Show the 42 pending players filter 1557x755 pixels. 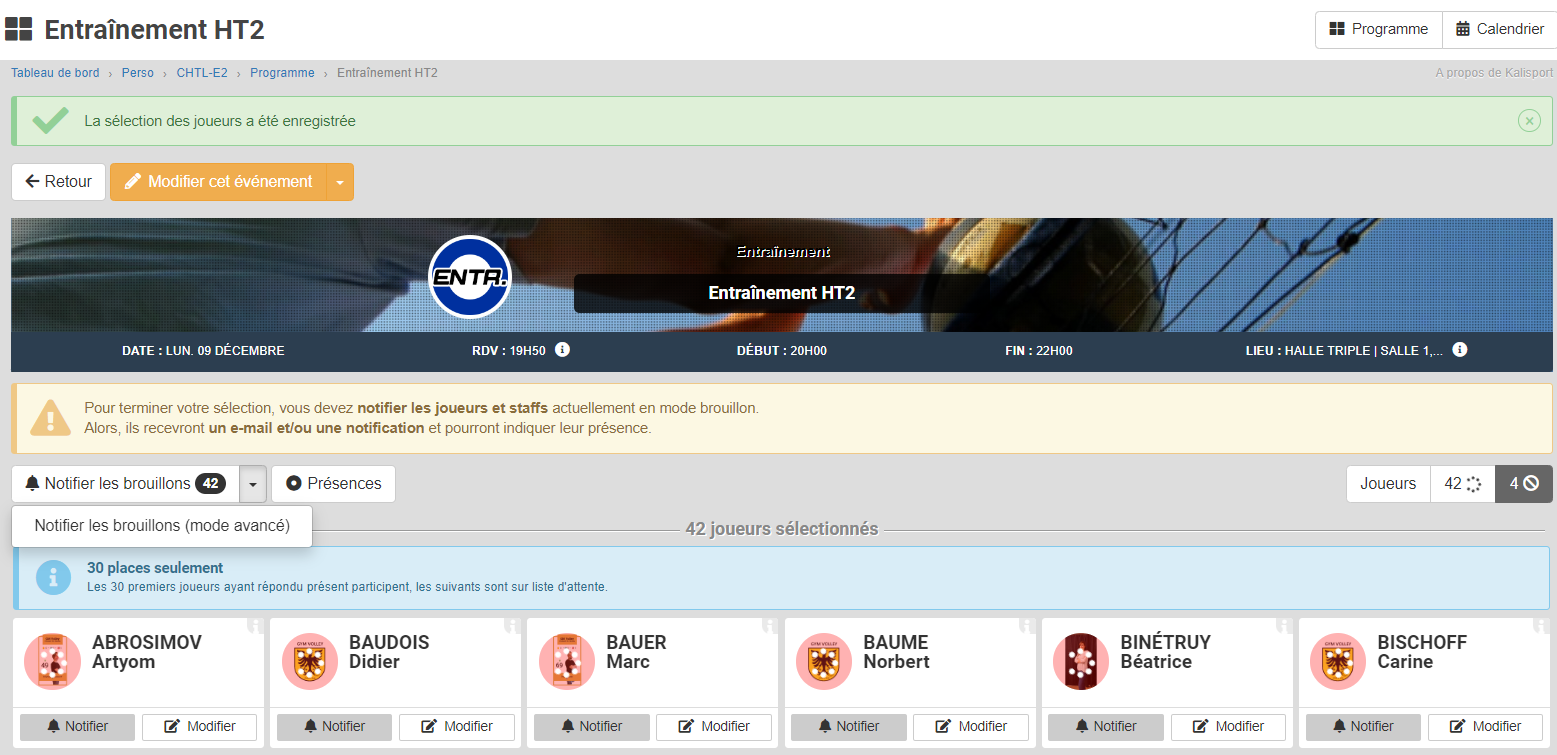coord(1462,484)
